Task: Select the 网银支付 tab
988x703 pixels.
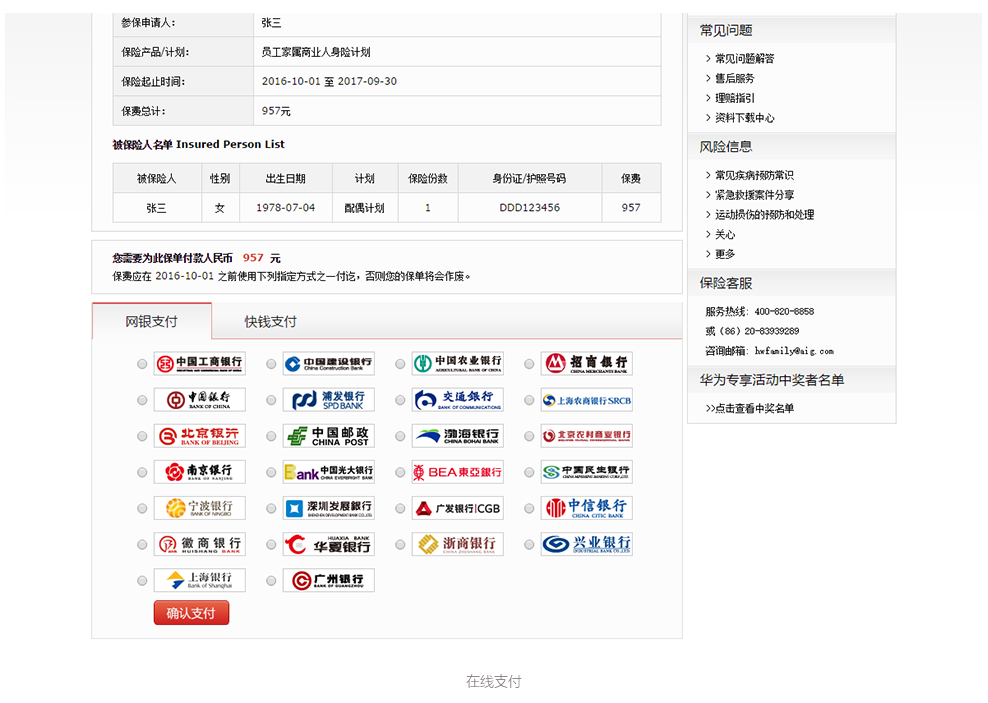Action: 151,322
